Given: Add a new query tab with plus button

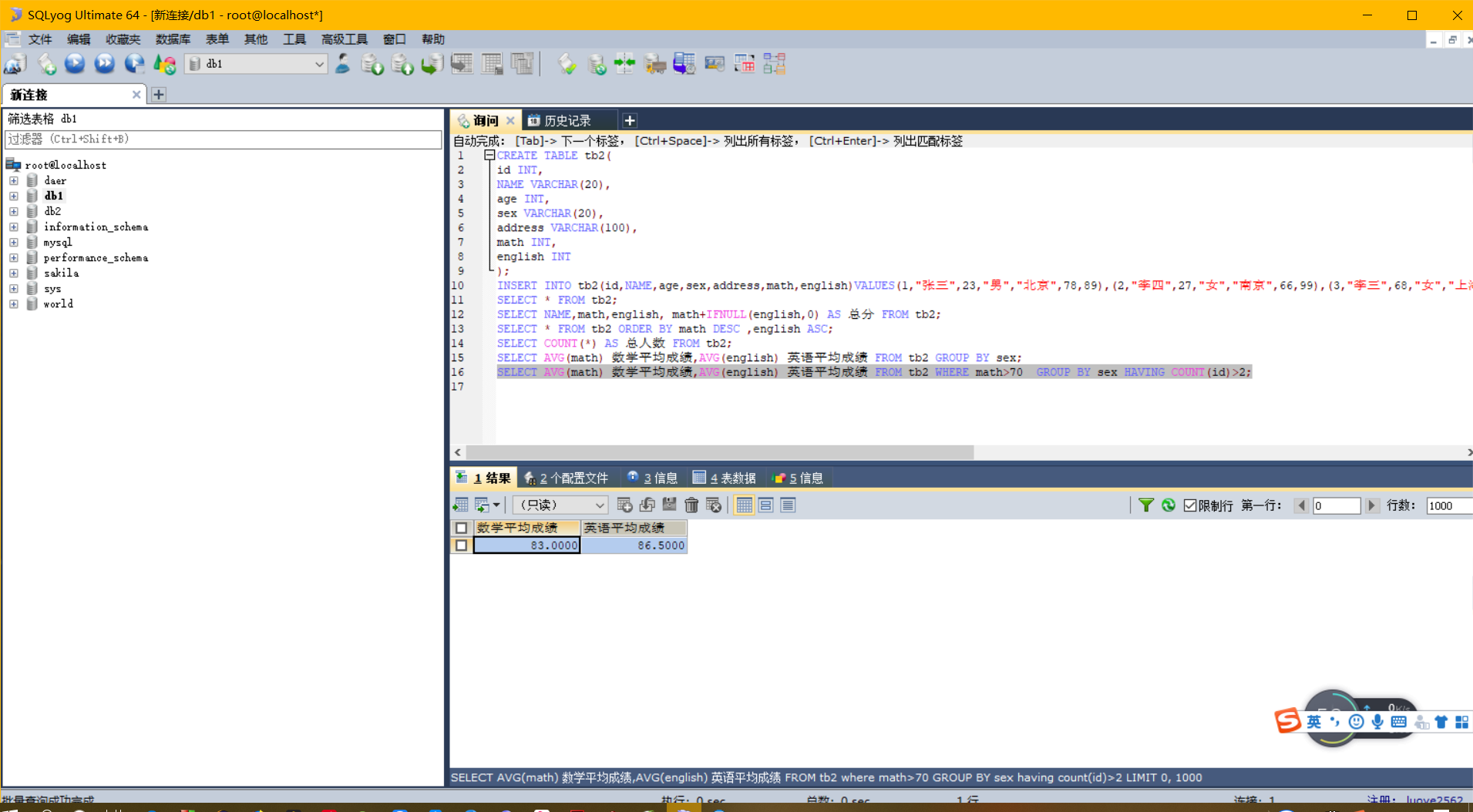Looking at the screenshot, I should [x=630, y=121].
